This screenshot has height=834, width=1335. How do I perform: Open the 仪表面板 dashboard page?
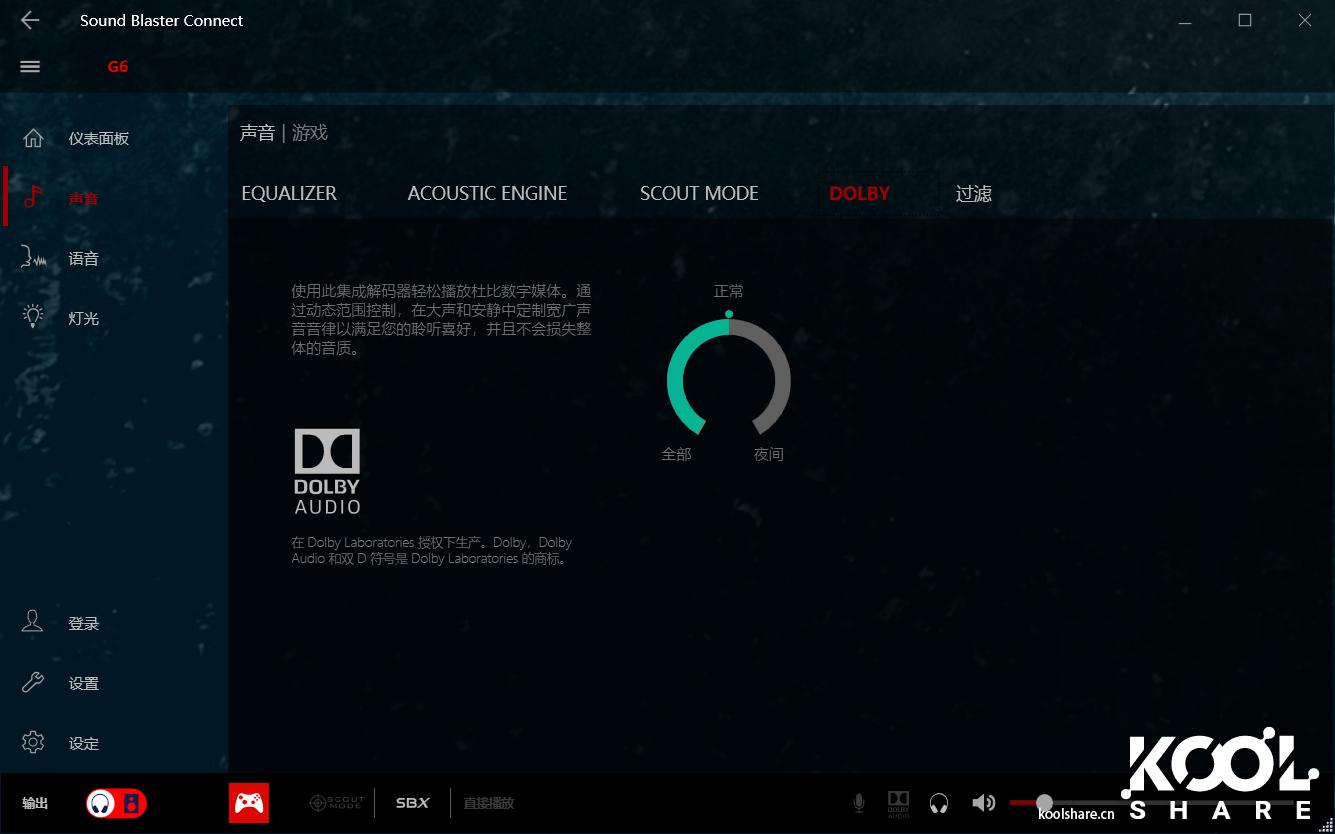[x=98, y=139]
